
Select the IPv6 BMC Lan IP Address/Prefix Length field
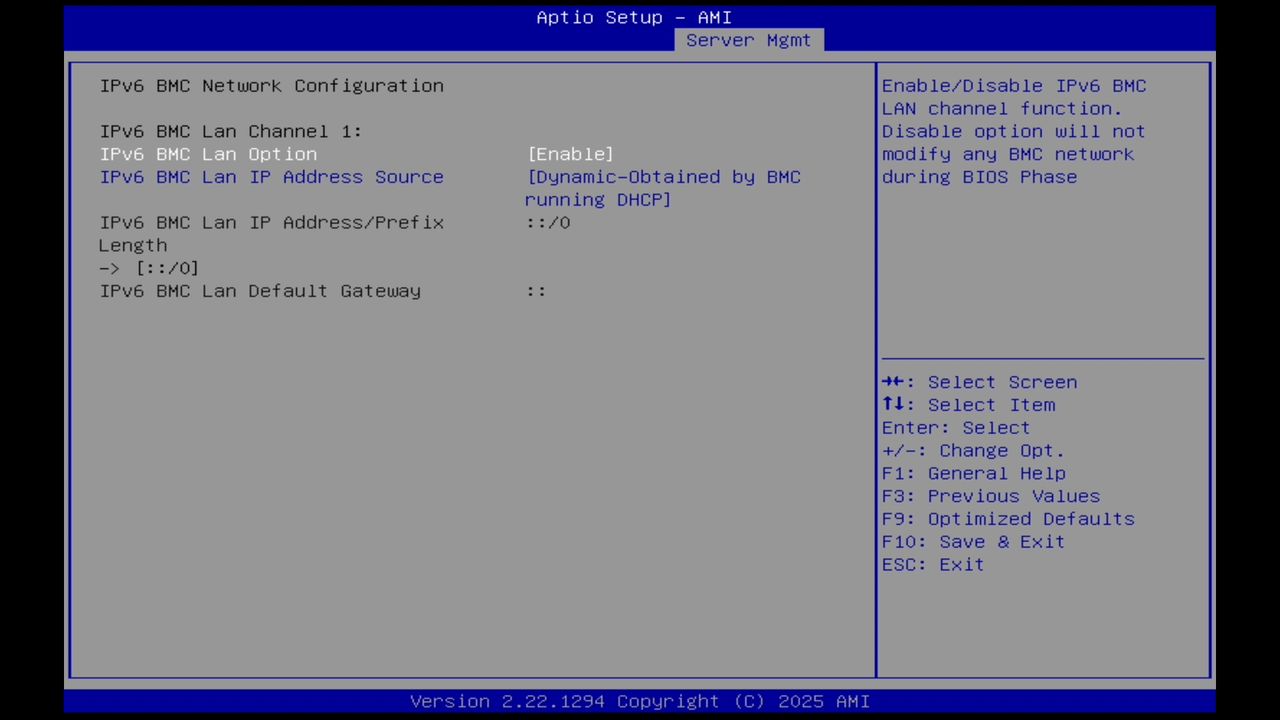coord(271,222)
